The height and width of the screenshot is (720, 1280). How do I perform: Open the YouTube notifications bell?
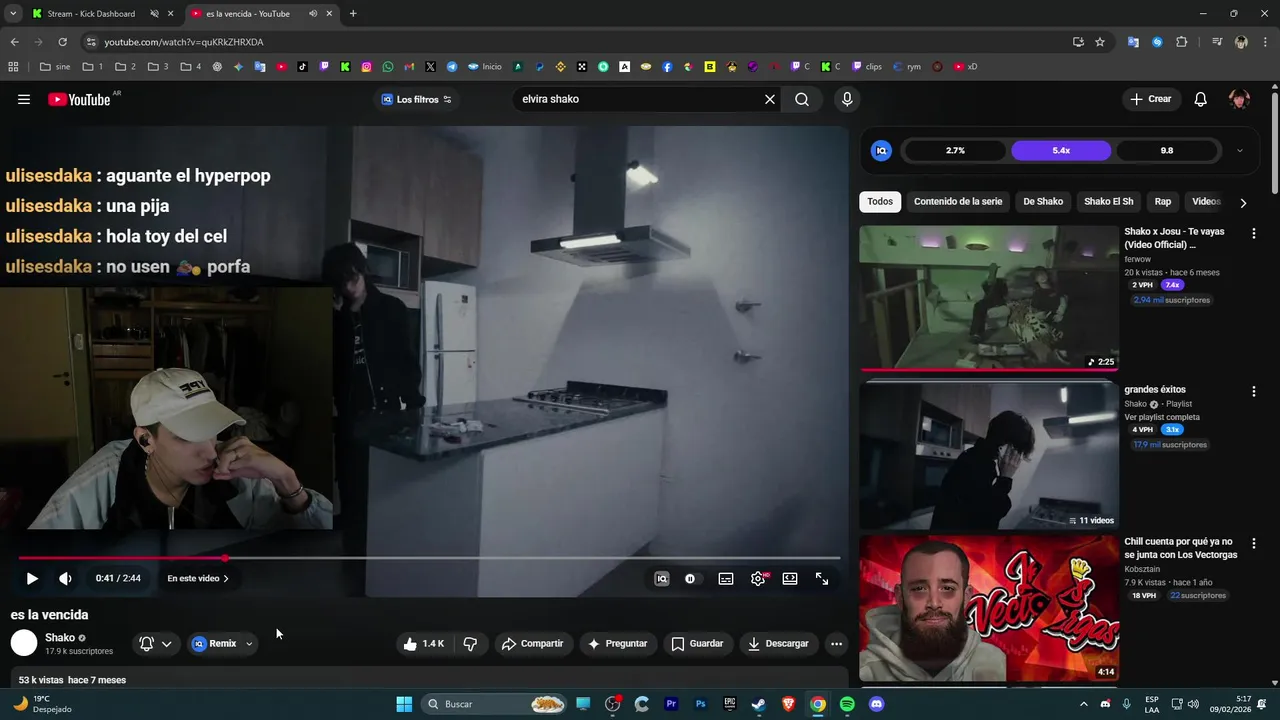click(x=1201, y=99)
